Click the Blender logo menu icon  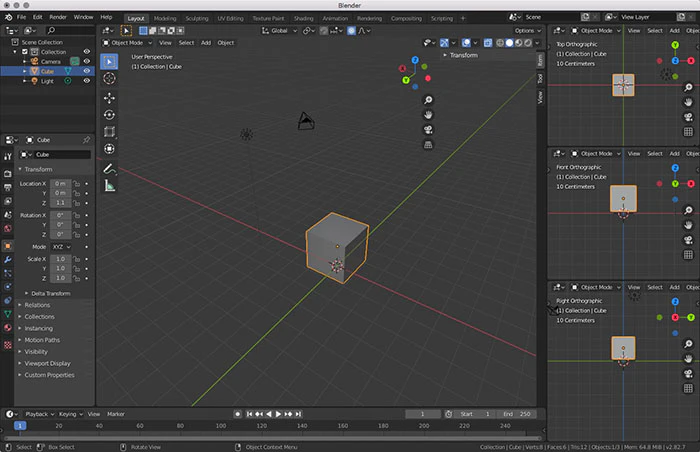[8, 17]
